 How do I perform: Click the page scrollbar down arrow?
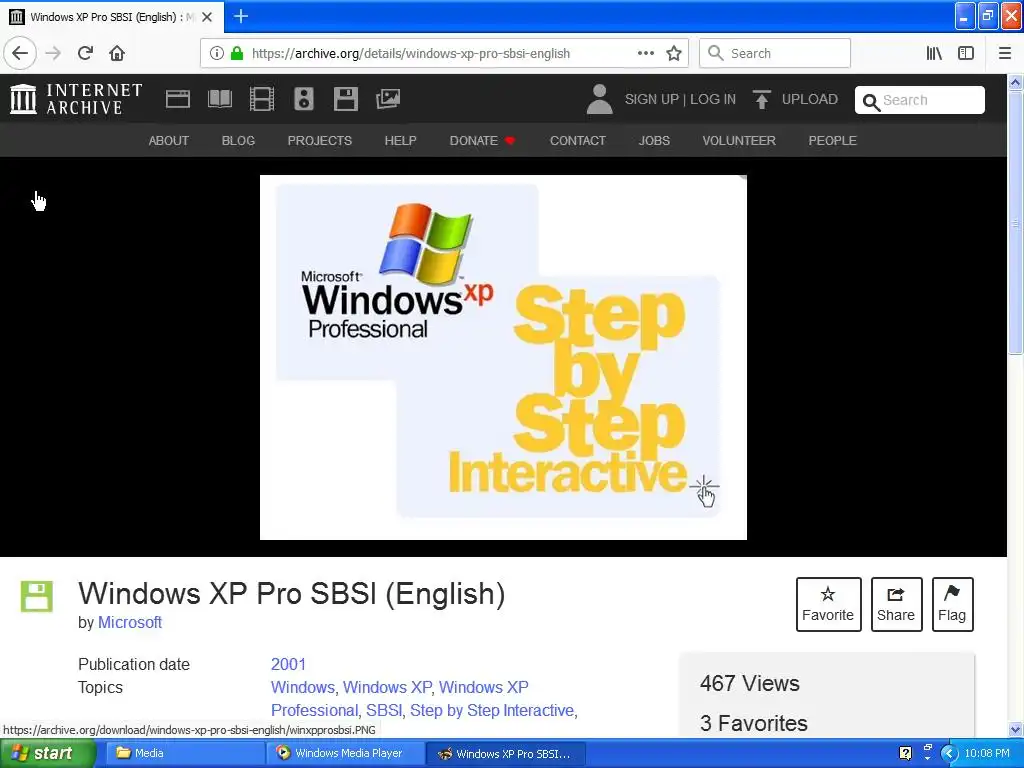[x=1016, y=729]
